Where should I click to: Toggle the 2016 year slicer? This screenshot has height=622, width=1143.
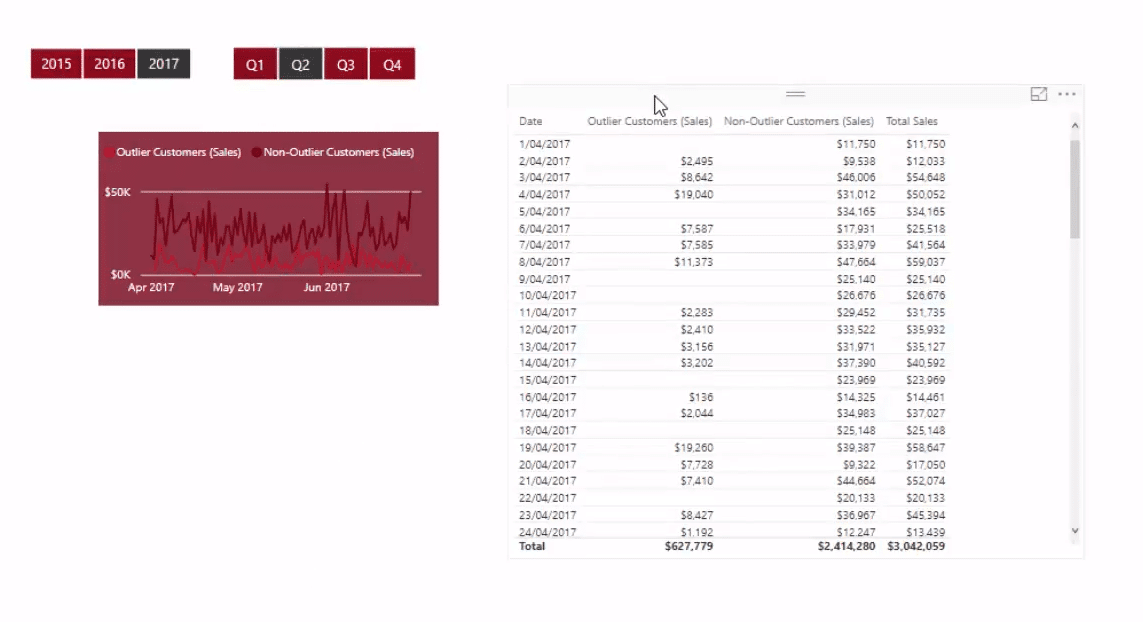[109, 64]
